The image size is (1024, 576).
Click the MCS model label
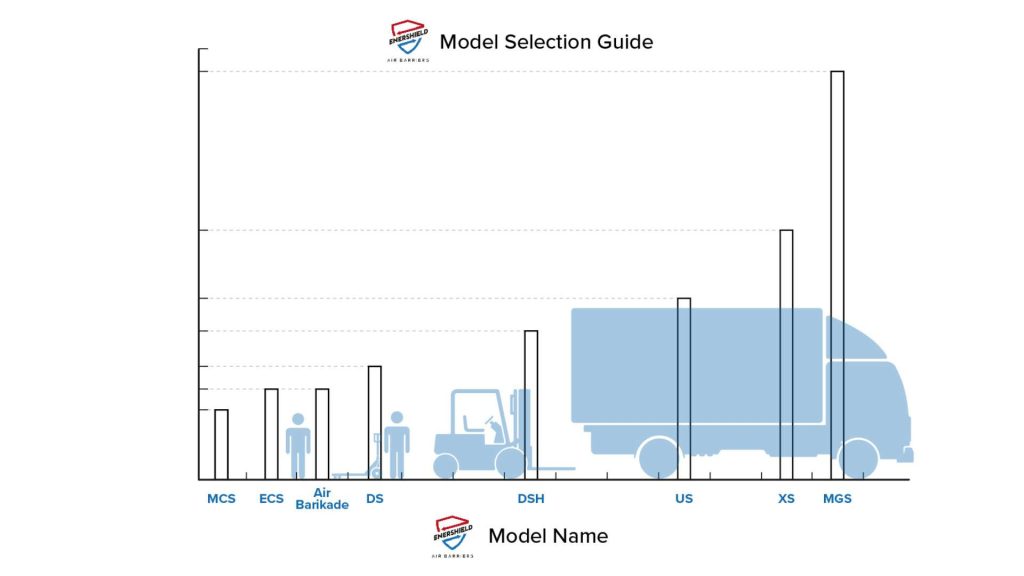(221, 498)
